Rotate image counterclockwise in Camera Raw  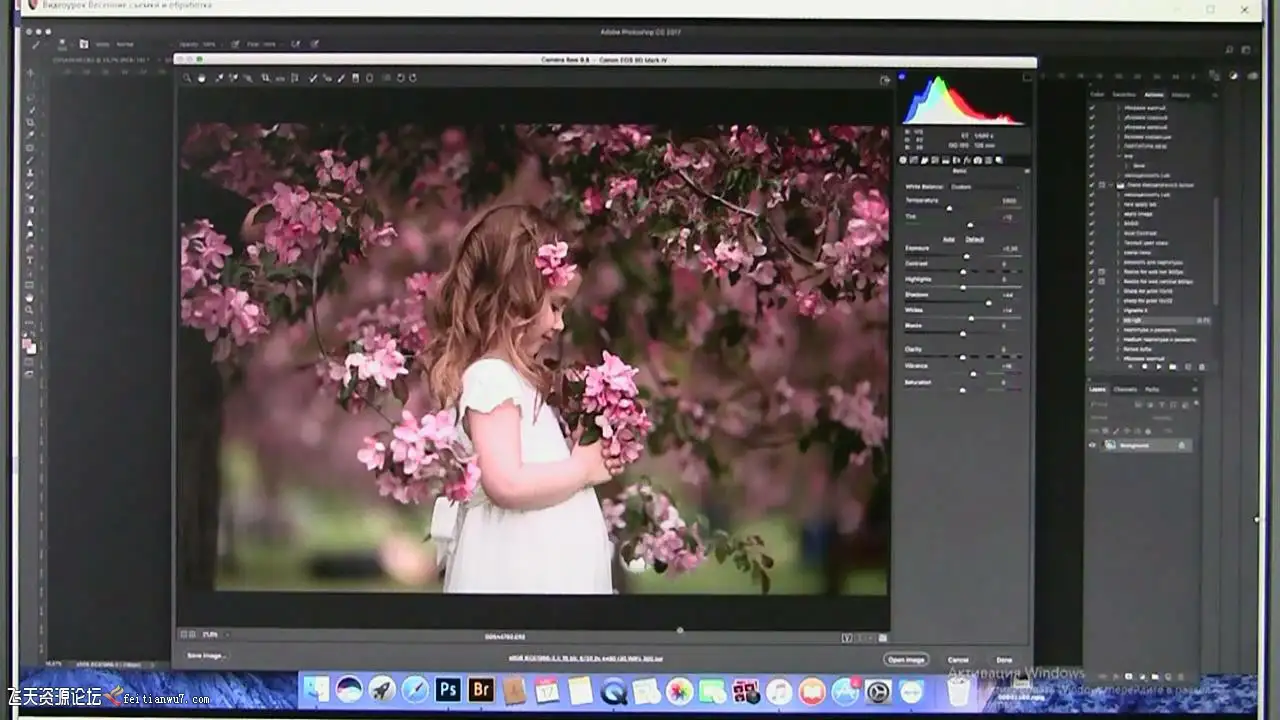[400, 78]
